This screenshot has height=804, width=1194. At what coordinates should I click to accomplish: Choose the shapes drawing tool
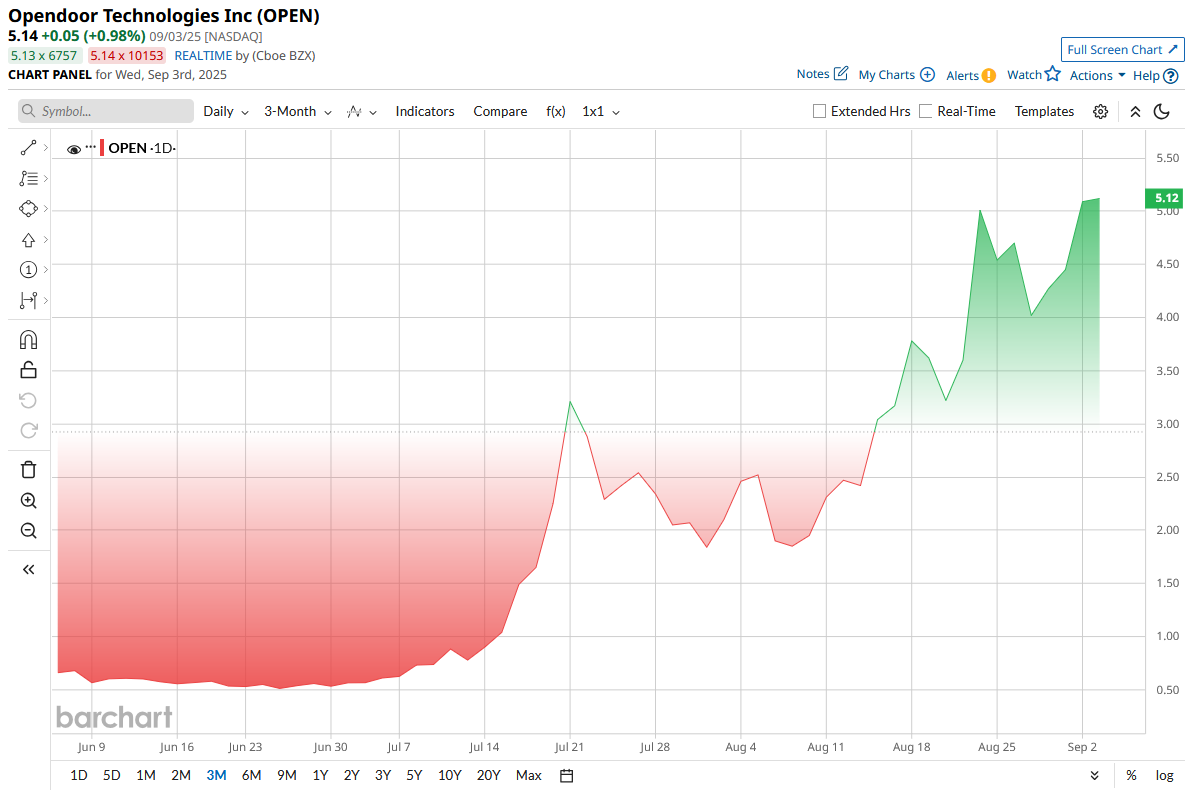[x=28, y=209]
